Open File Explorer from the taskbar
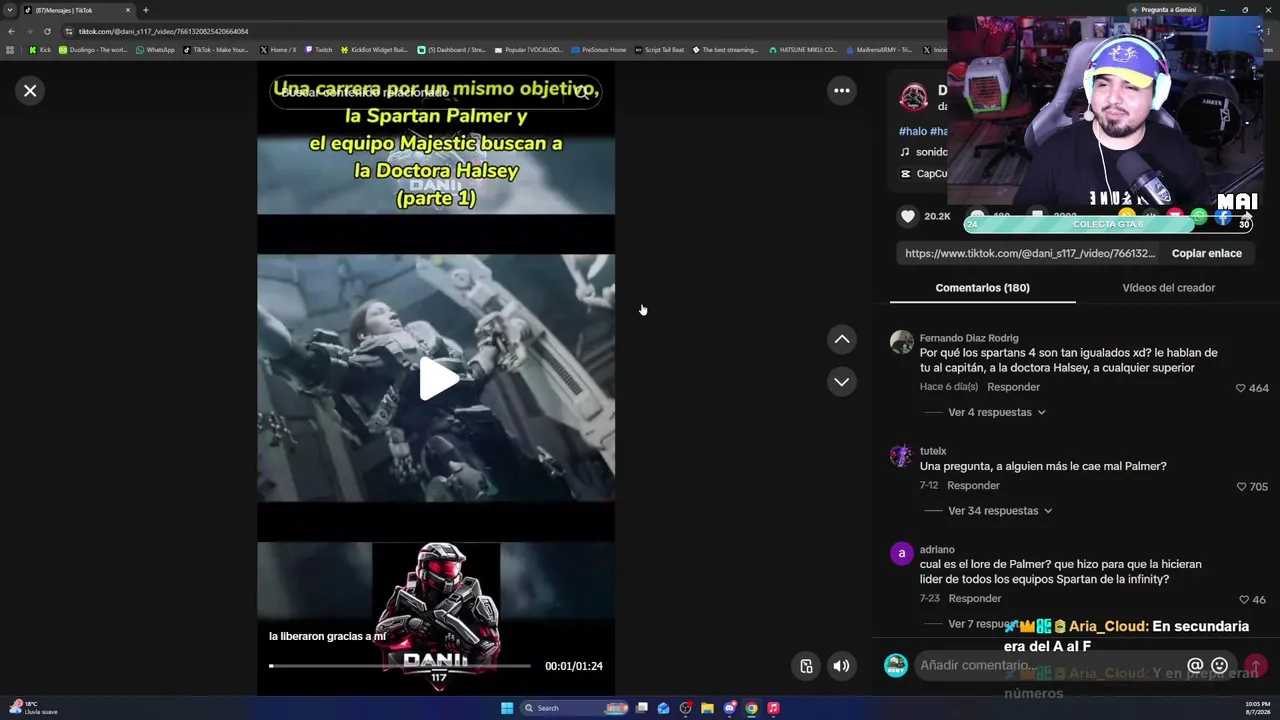The width and height of the screenshot is (1280, 720). point(707,708)
